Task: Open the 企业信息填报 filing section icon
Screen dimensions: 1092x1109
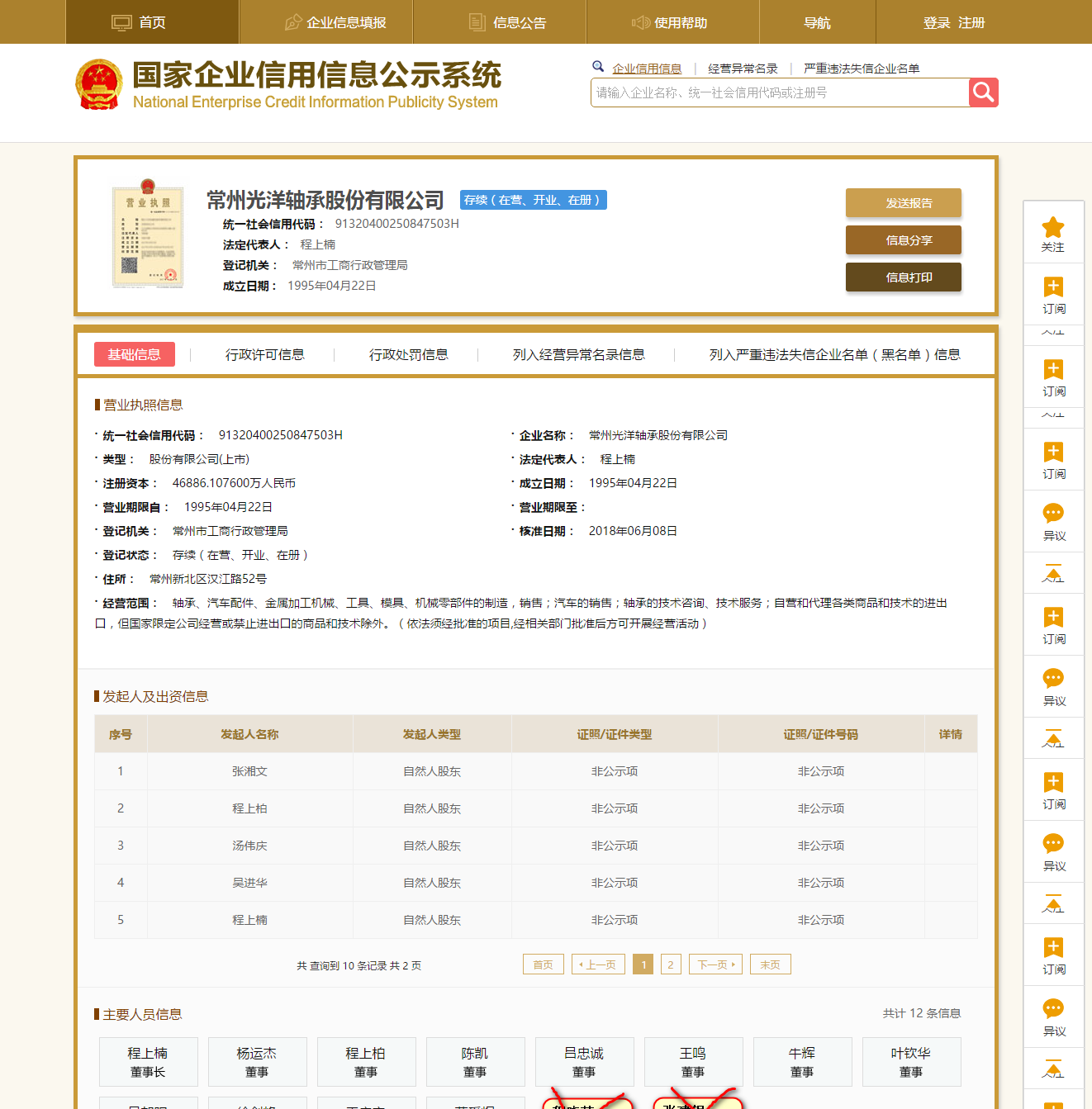Action: (293, 22)
